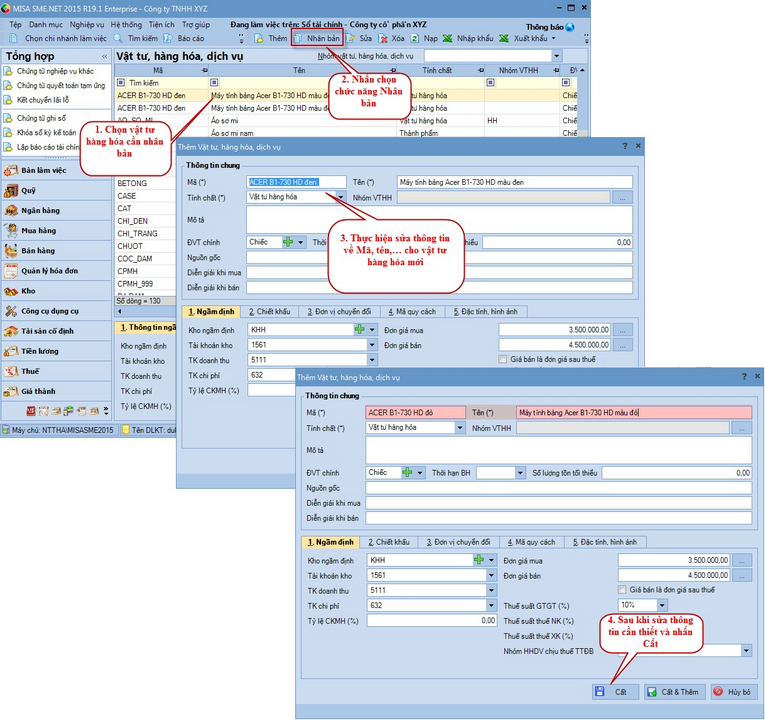The height and width of the screenshot is (720, 765).
Task: Click green plus beside ĐVT chính Chiếc in front dialog
Action: click(x=407, y=472)
